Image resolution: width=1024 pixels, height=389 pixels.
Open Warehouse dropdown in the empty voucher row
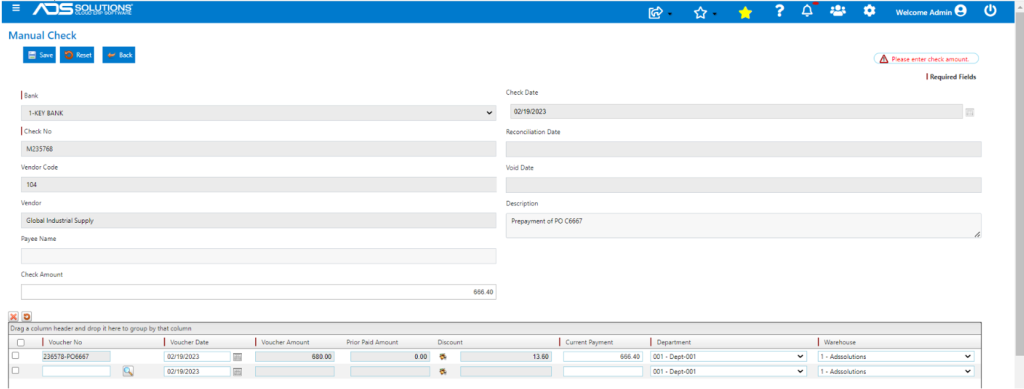click(896, 371)
